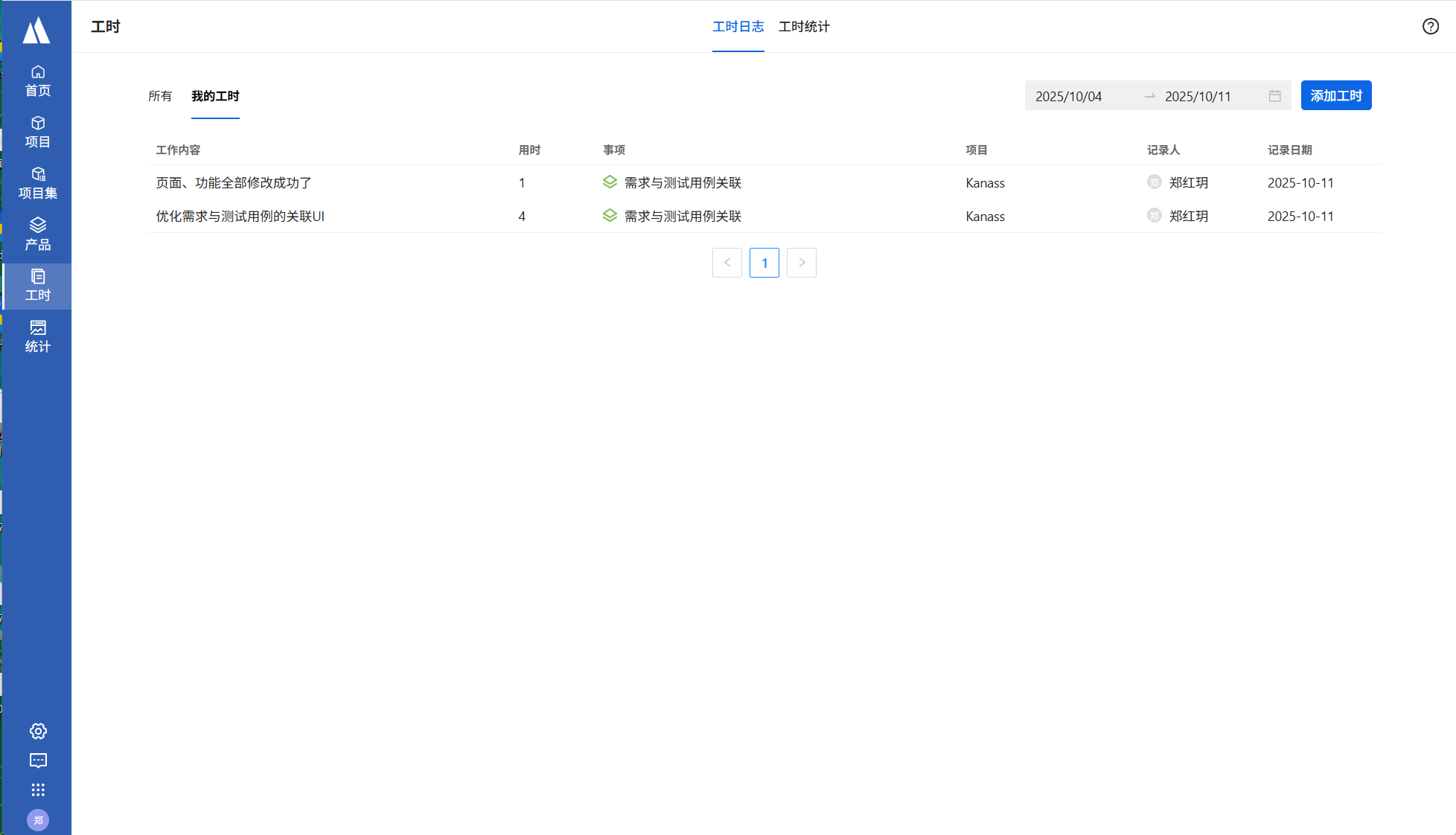This screenshot has height=835, width=1456.
Task: Go to 项目 projects in sidebar
Action: 38,132
